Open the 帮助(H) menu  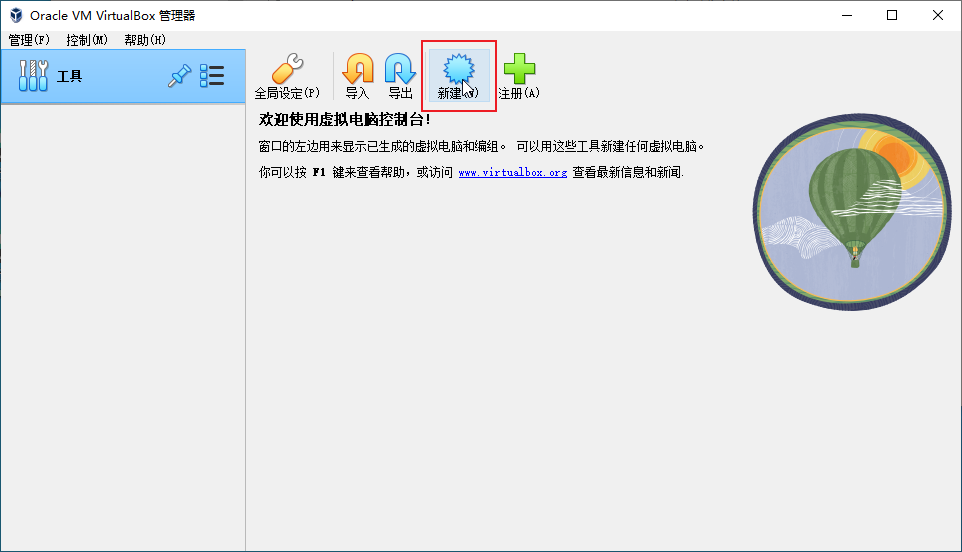point(145,40)
